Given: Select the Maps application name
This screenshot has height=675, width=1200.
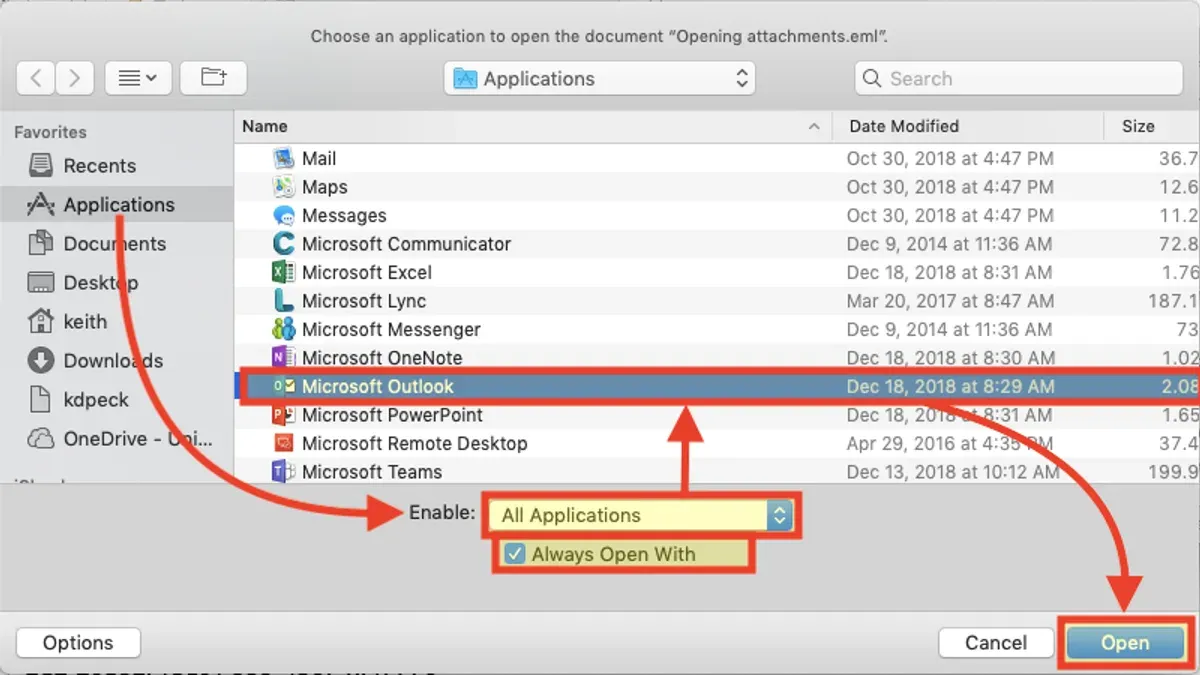Looking at the screenshot, I should 325,187.
